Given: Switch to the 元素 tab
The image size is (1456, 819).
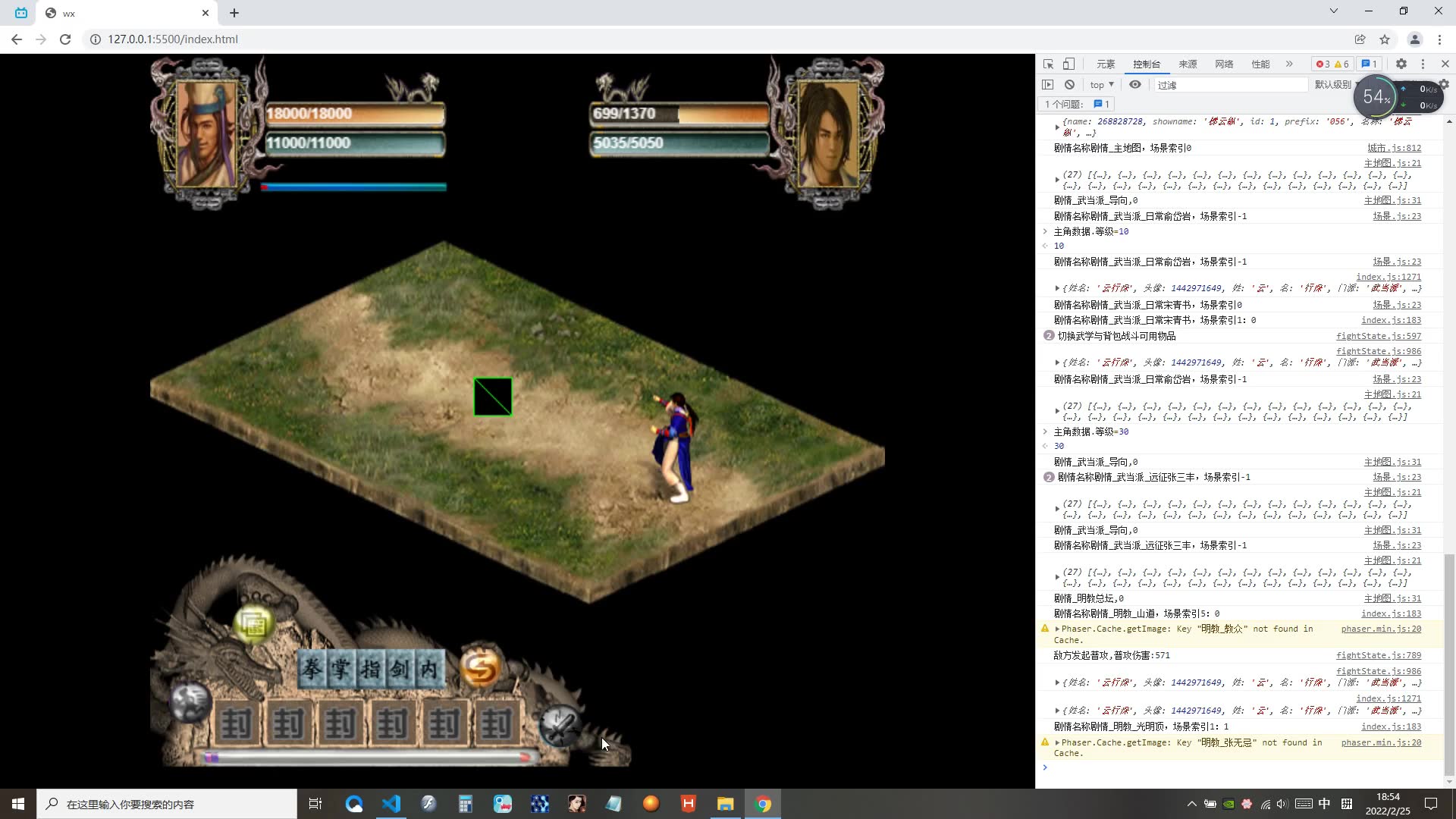Looking at the screenshot, I should coord(1106,64).
